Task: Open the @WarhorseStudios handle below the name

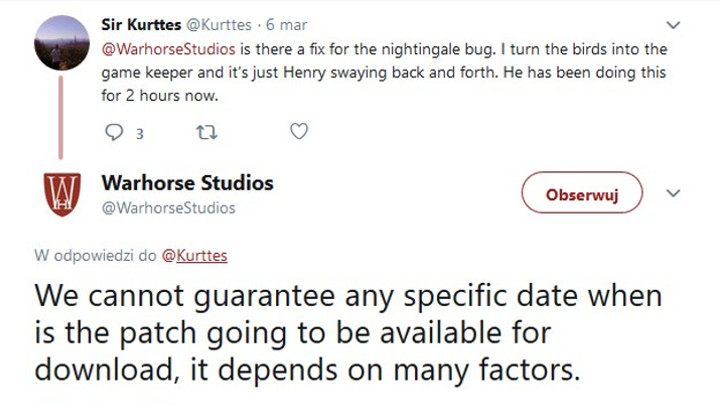Action: (169, 207)
